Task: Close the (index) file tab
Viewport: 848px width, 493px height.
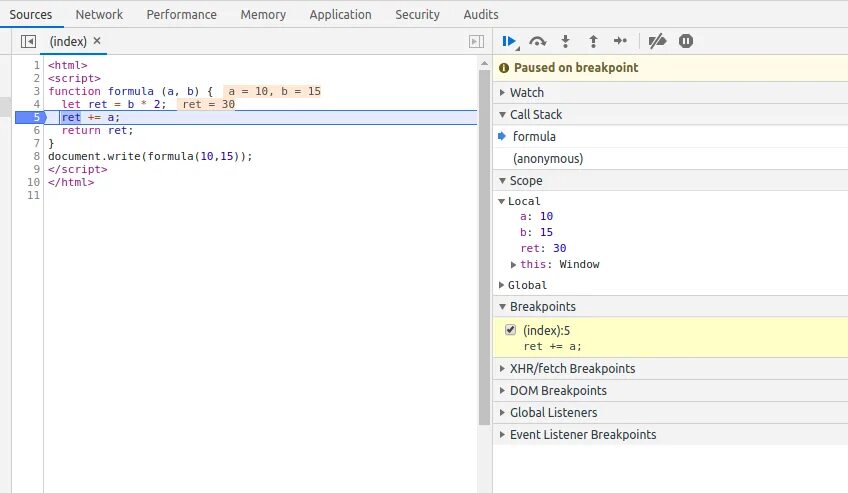Action: 97,41
